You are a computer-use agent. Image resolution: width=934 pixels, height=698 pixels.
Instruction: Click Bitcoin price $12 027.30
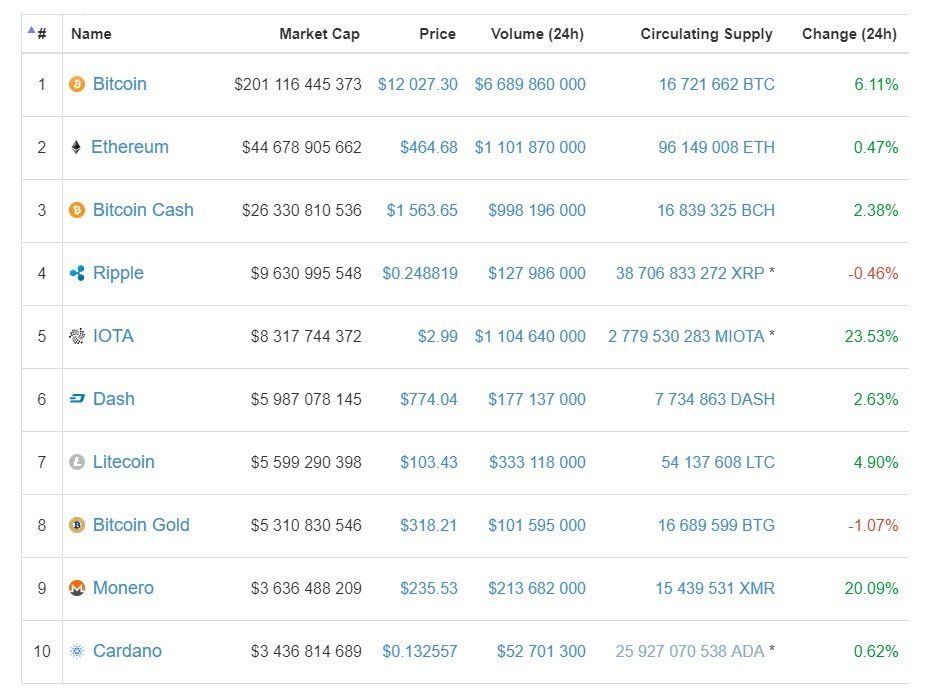418,85
